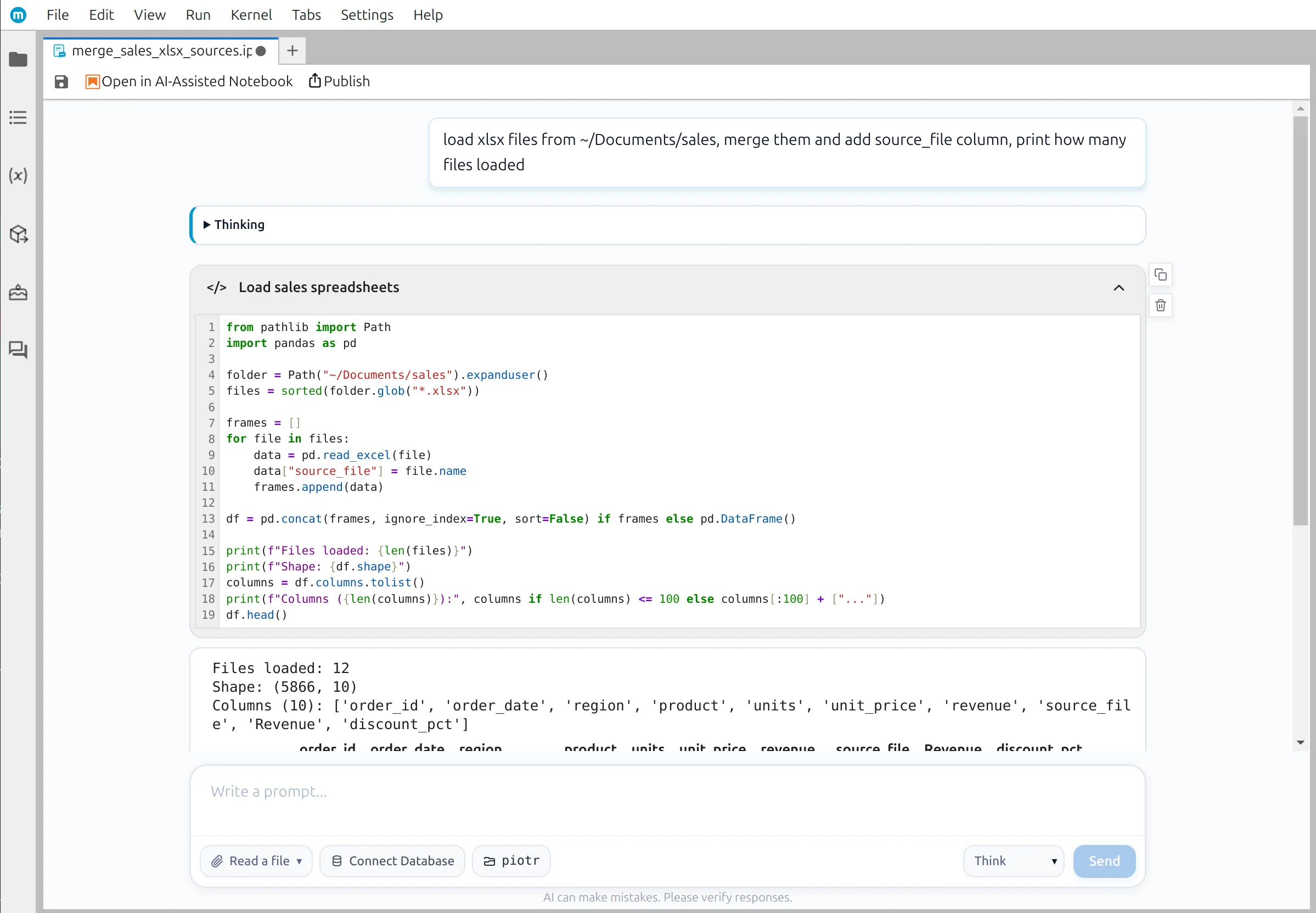Click the Send button
Viewport: 1316px width, 913px height.
(1104, 861)
